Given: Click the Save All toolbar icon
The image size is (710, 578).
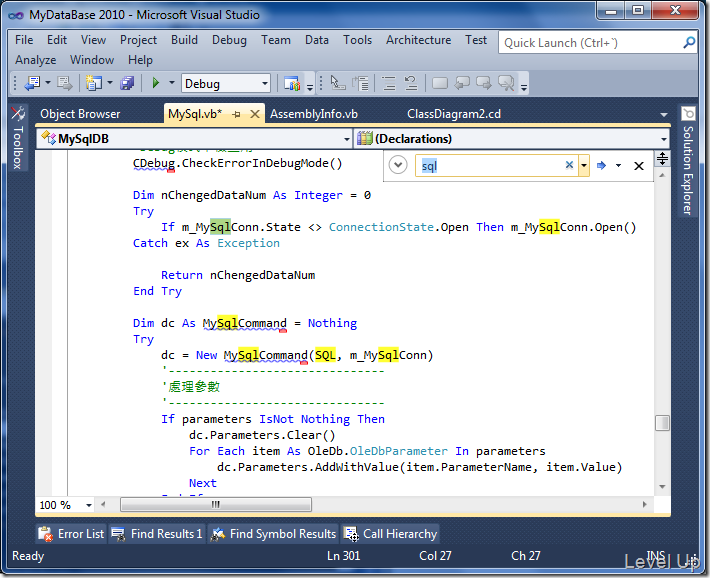Looking at the screenshot, I should click(x=127, y=83).
